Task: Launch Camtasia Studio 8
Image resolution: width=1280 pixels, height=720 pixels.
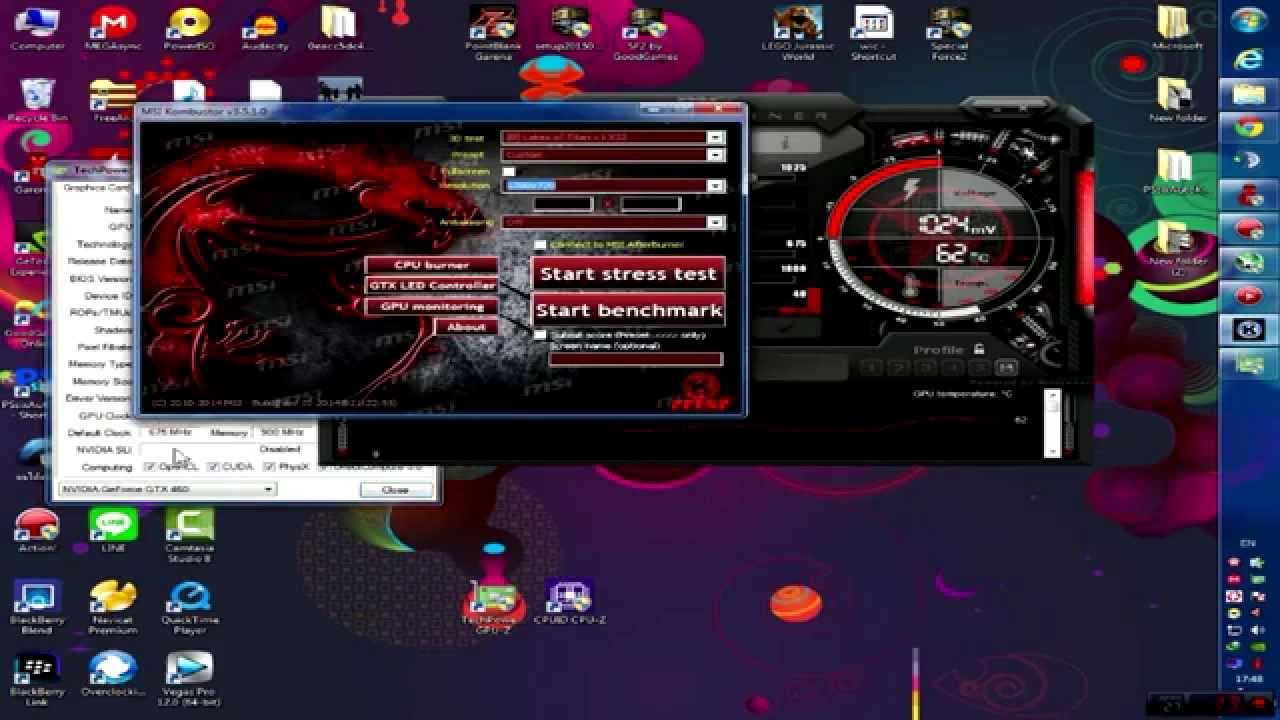Action: tap(188, 536)
